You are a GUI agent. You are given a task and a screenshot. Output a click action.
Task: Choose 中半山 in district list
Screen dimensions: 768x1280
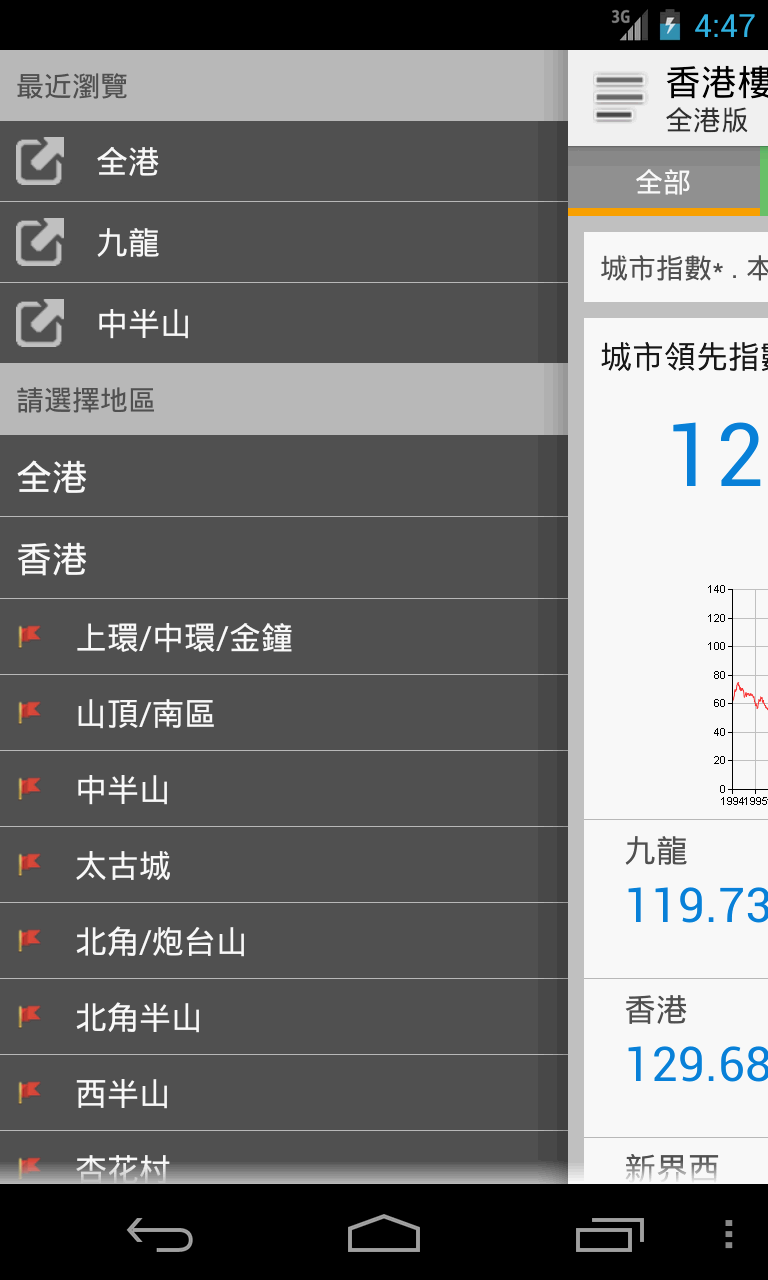pyautogui.click(x=284, y=789)
